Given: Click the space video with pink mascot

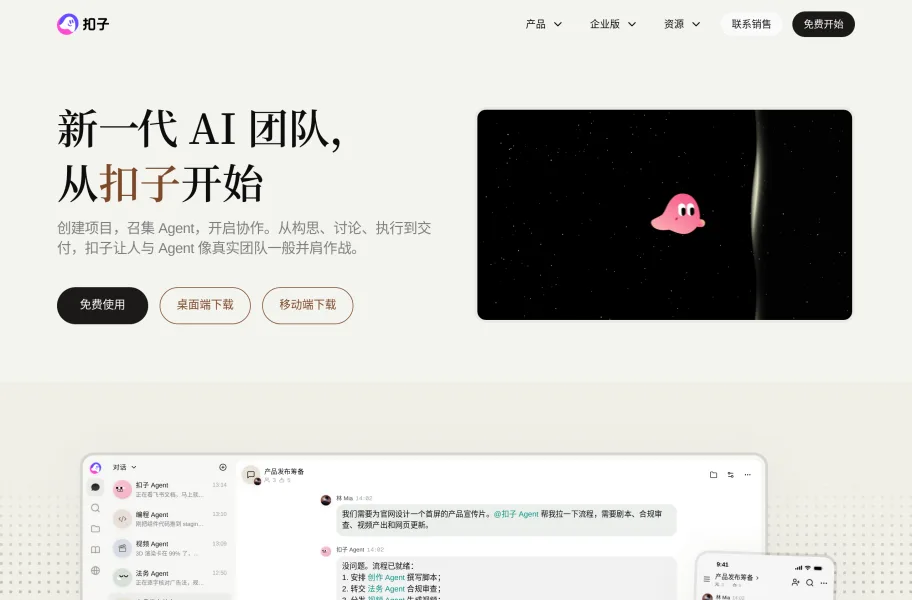Looking at the screenshot, I should (664, 215).
